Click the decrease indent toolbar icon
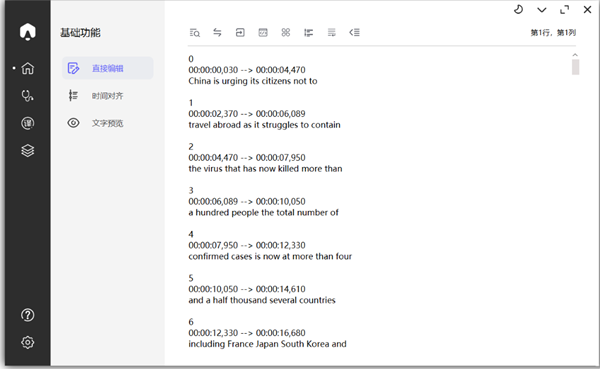 [x=354, y=33]
